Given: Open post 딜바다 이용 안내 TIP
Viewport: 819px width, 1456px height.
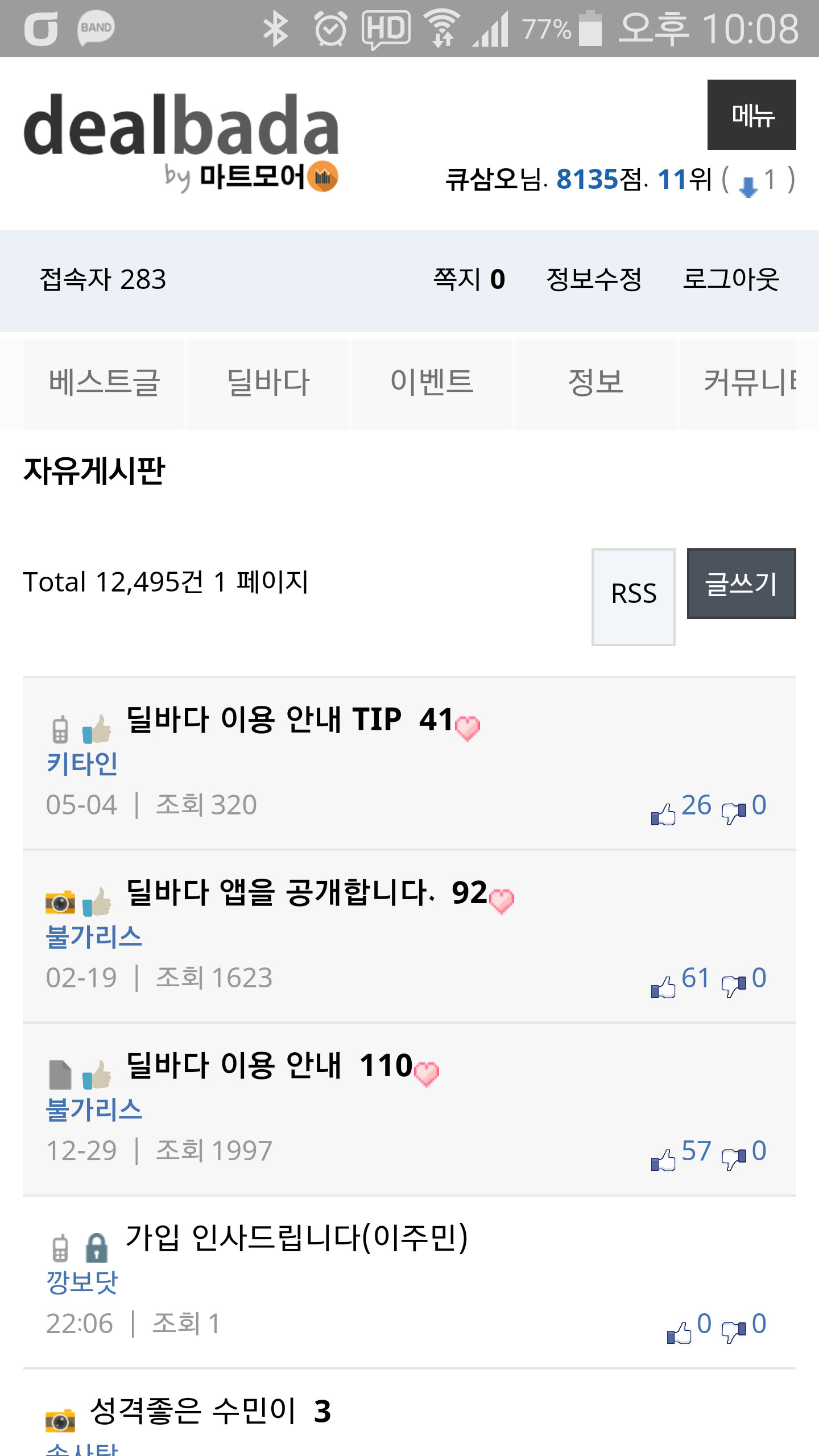Looking at the screenshot, I should pos(264,720).
